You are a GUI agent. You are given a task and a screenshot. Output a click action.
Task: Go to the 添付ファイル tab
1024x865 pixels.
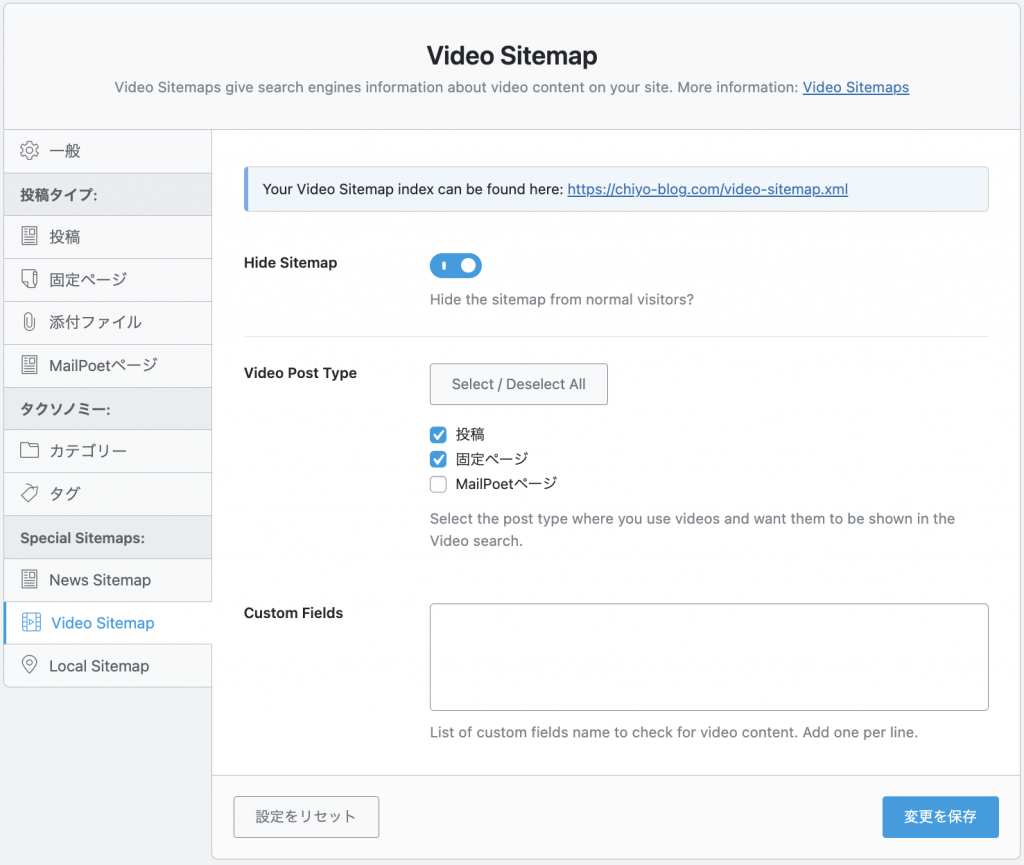[x=108, y=322]
